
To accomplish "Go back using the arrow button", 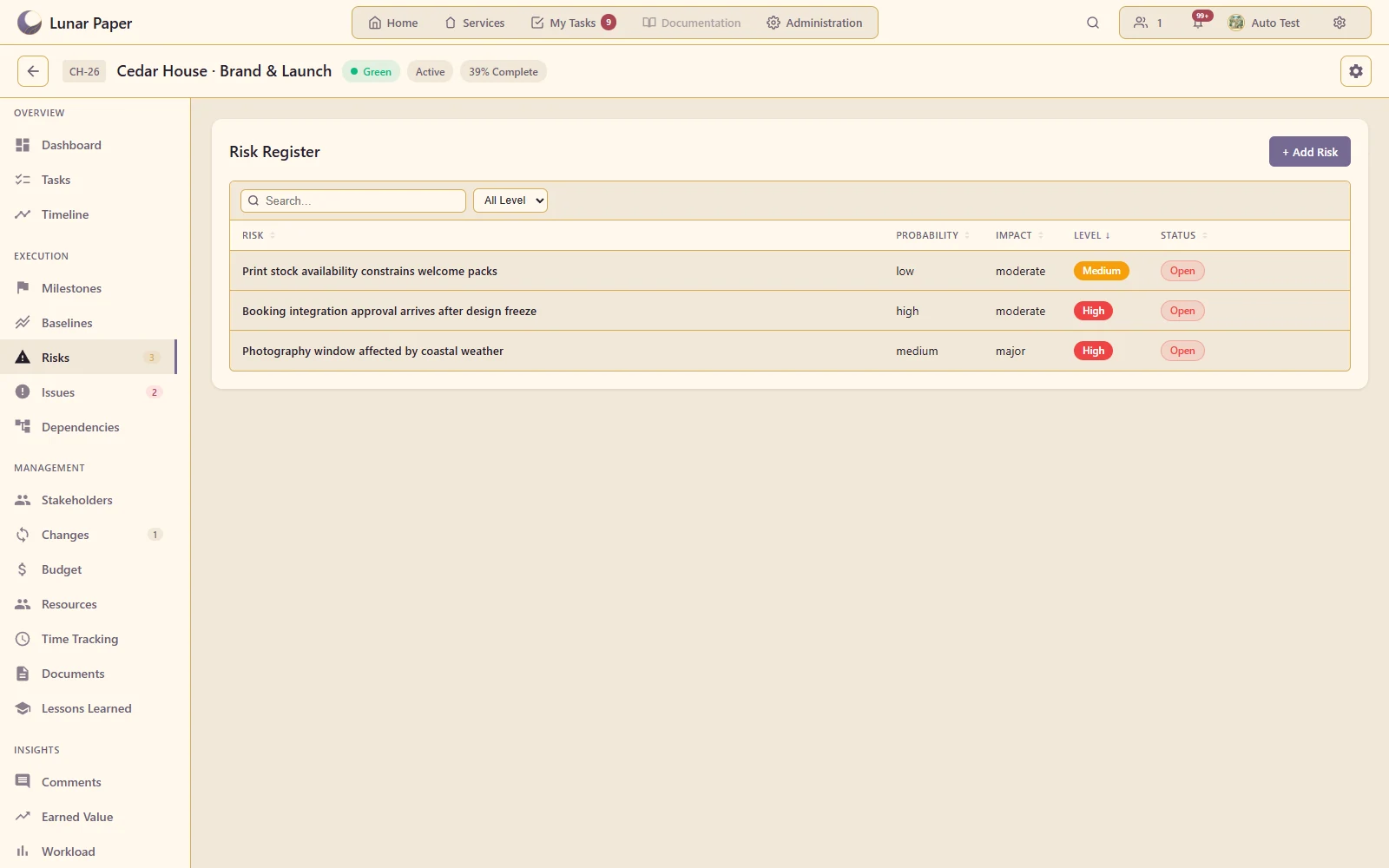I will click(33, 71).
